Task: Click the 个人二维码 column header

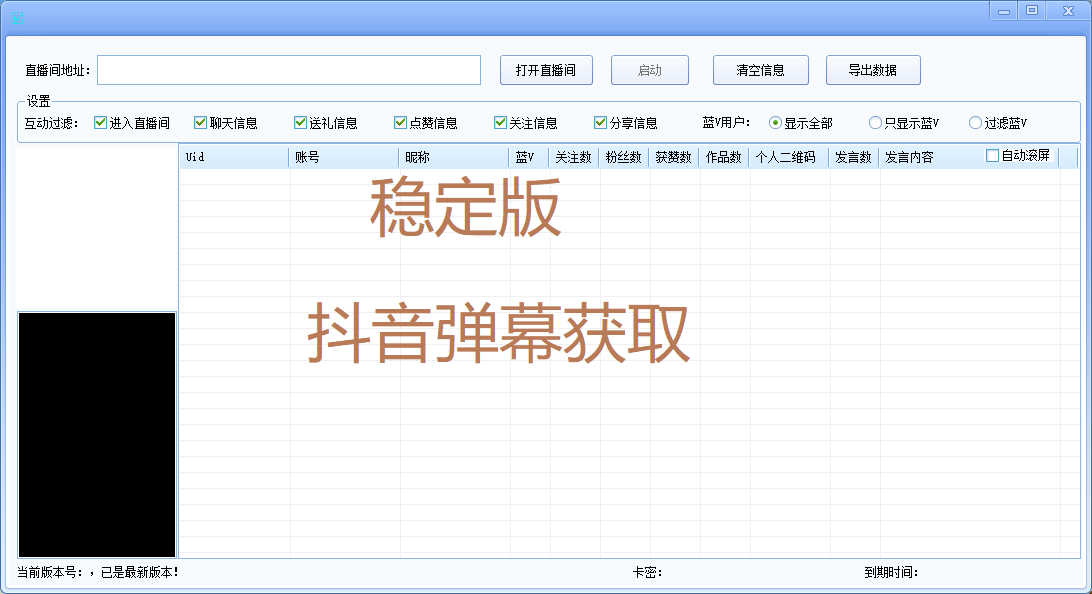Action: (789, 157)
